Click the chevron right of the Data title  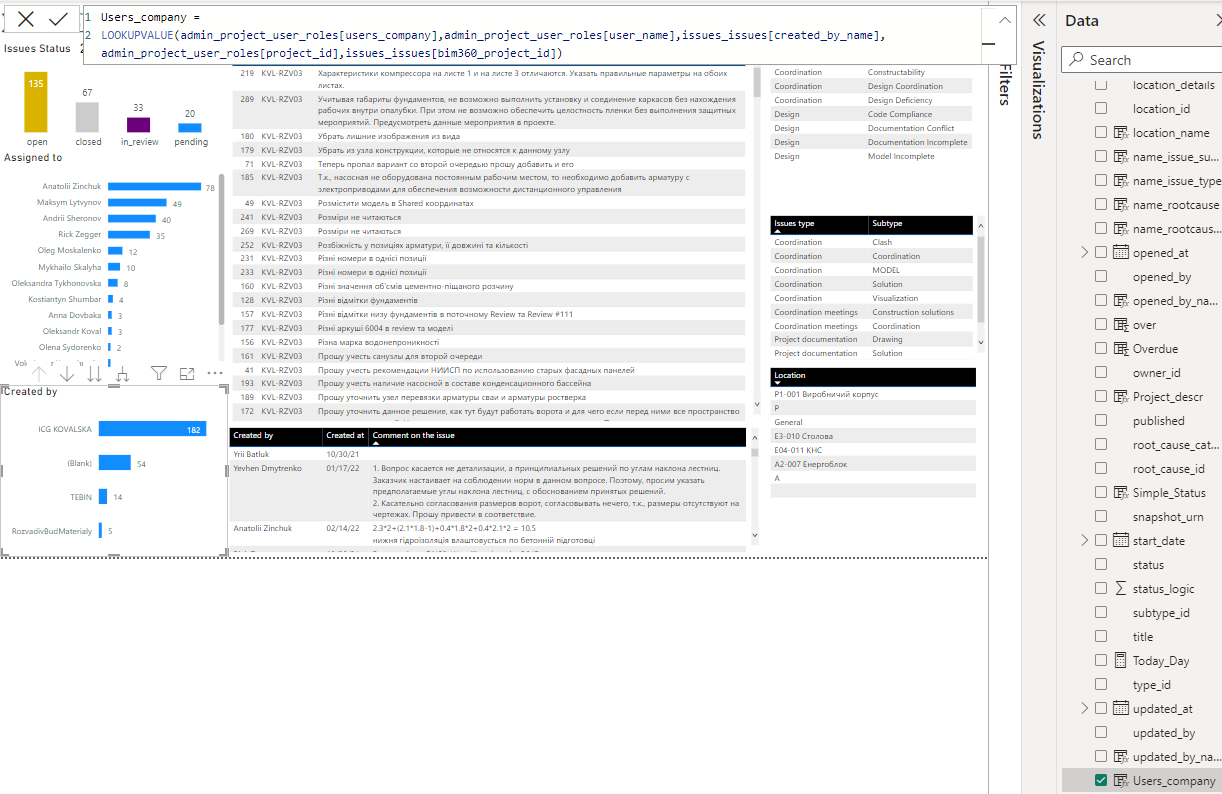1217,20
